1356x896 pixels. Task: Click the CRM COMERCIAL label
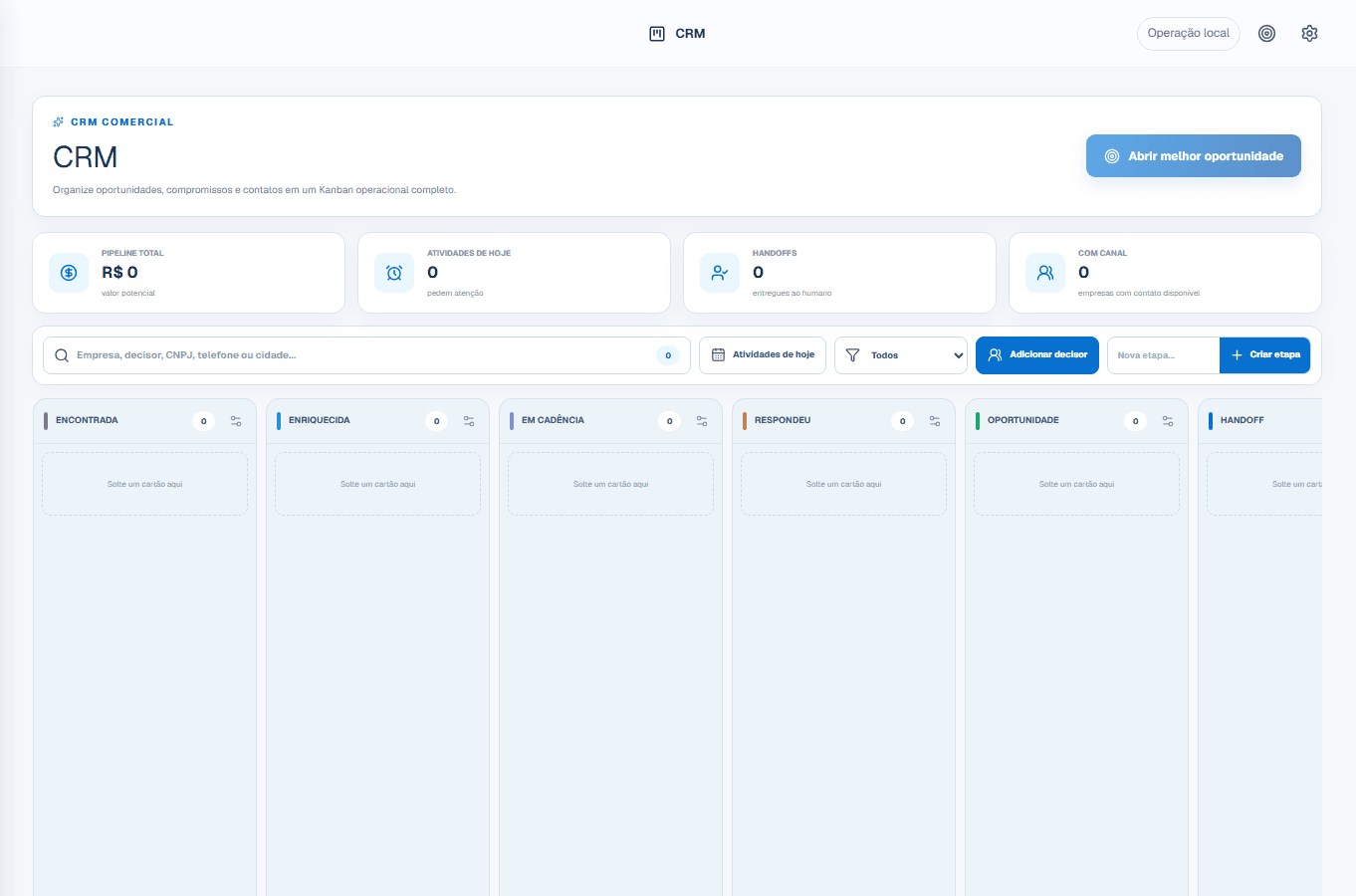coord(122,122)
